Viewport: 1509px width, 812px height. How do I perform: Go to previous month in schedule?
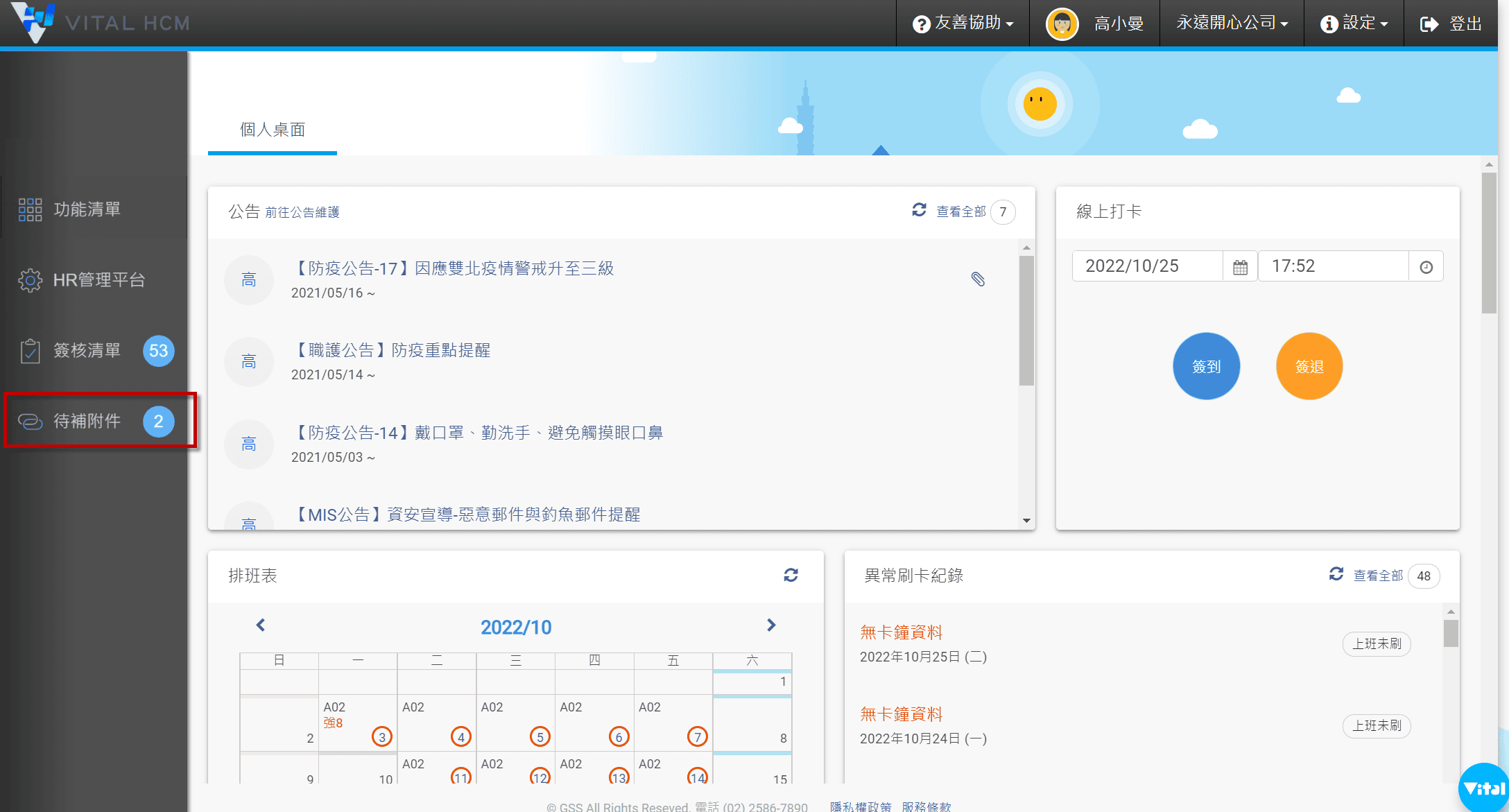click(x=261, y=625)
